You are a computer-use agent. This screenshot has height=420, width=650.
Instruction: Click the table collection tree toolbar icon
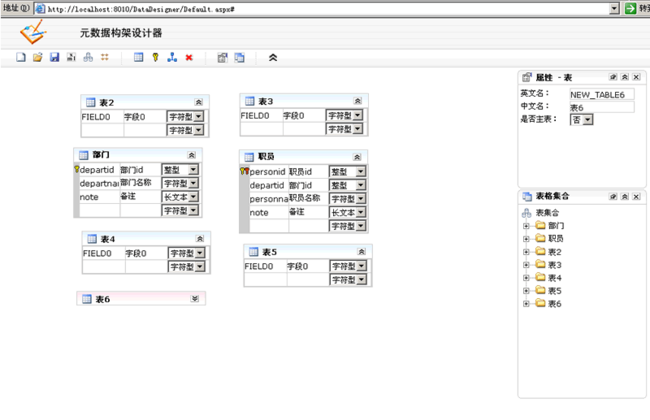click(88, 57)
